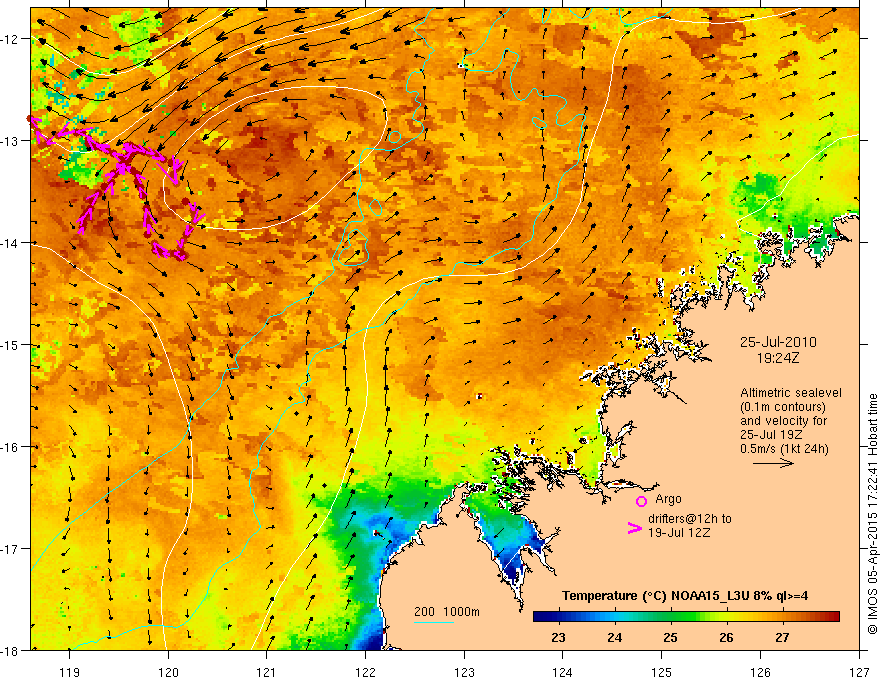Click longitude axis label '124'
This screenshot has height=680, width=880.
point(563,672)
